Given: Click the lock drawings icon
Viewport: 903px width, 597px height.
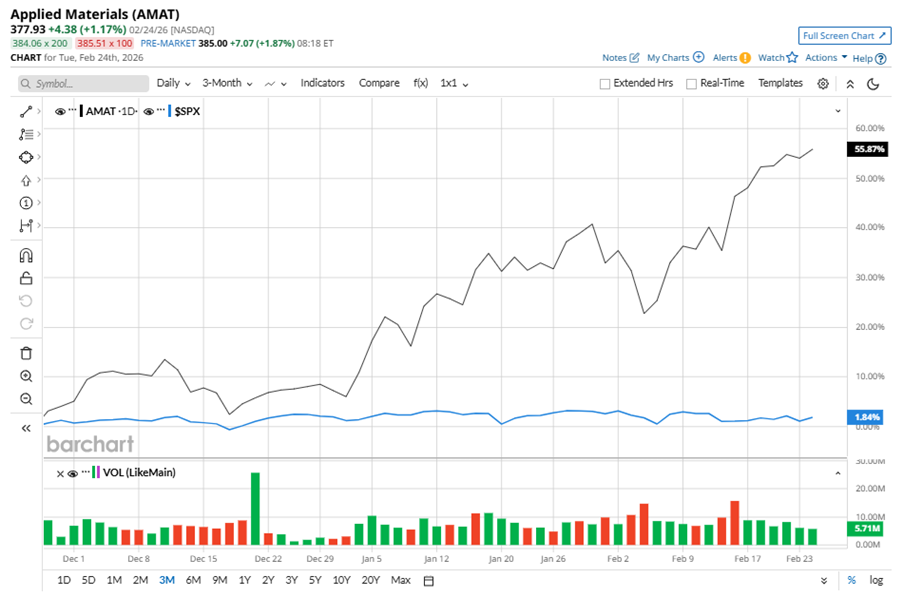Looking at the screenshot, I should point(27,278).
